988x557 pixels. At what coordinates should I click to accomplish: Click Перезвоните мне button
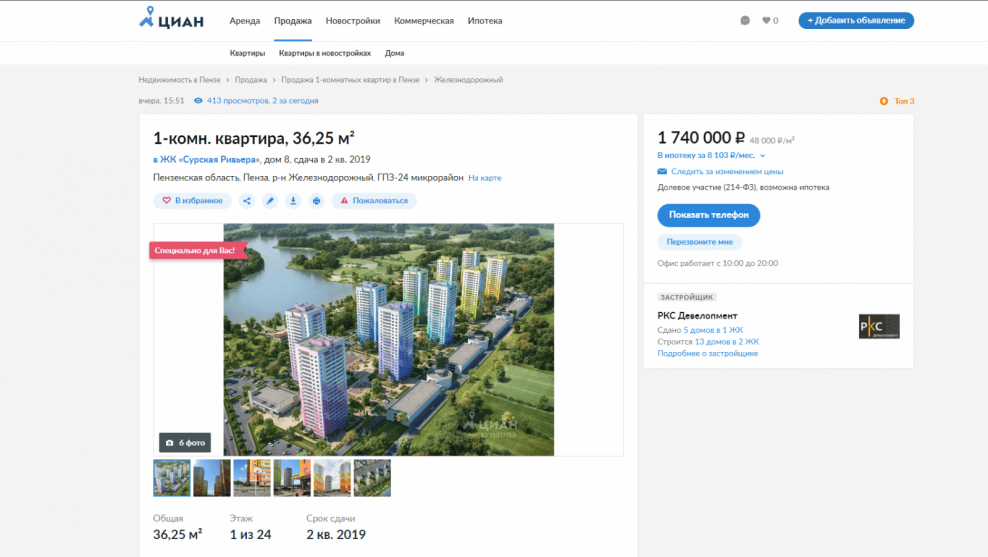tap(699, 242)
